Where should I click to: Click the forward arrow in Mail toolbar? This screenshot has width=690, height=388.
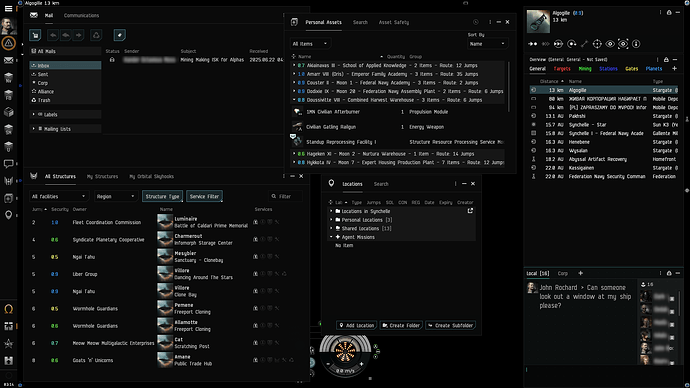coord(78,35)
